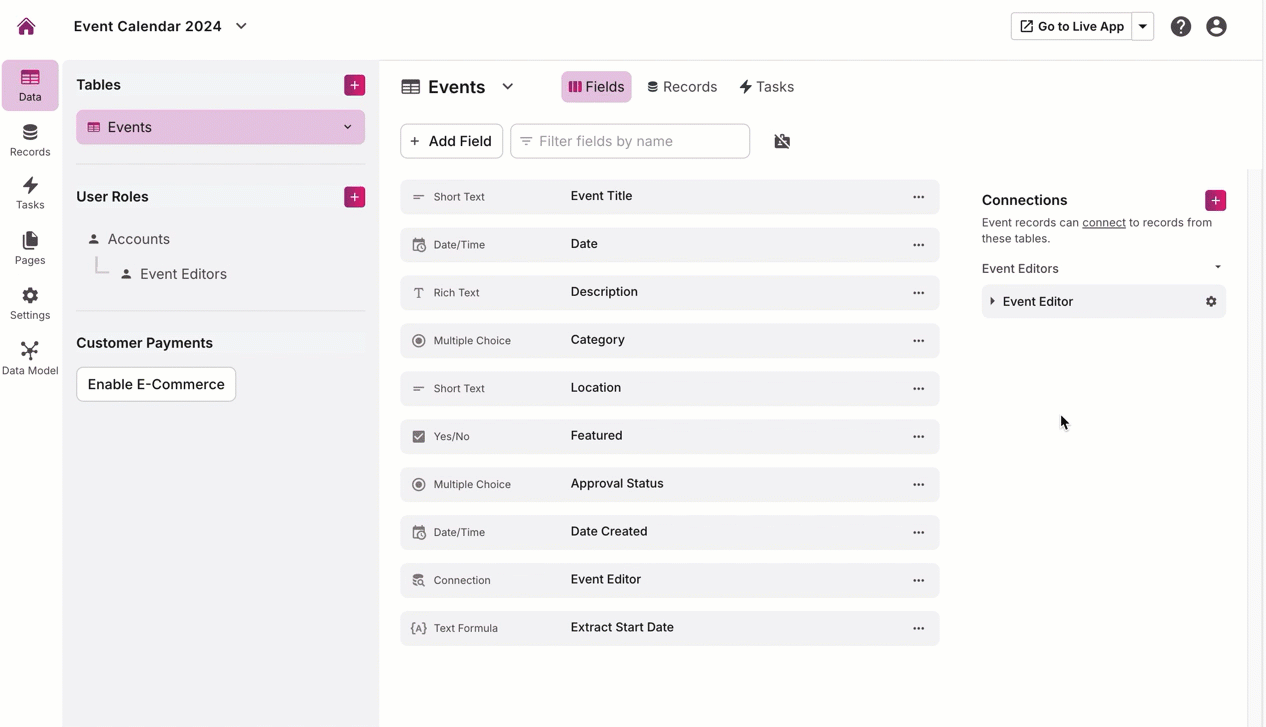Open Data Model in sidebar

[x=30, y=357]
